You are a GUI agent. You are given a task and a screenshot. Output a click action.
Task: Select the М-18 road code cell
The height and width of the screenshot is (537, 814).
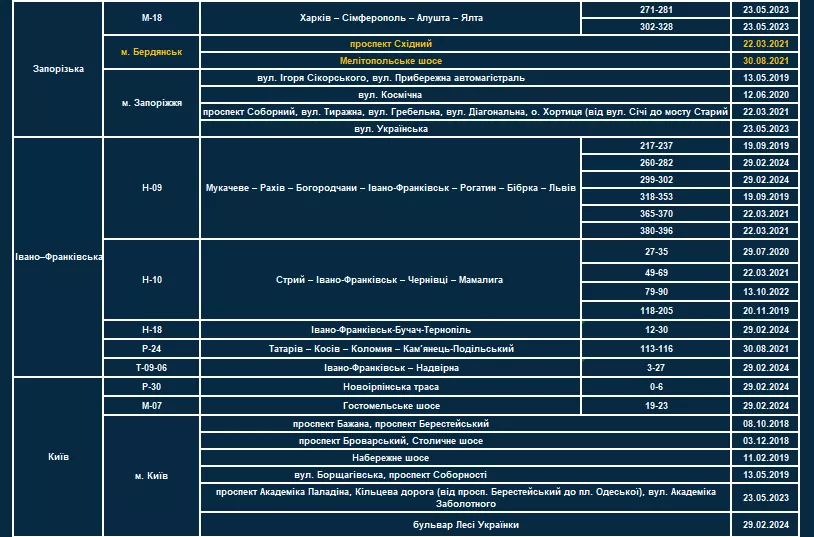click(x=151, y=18)
